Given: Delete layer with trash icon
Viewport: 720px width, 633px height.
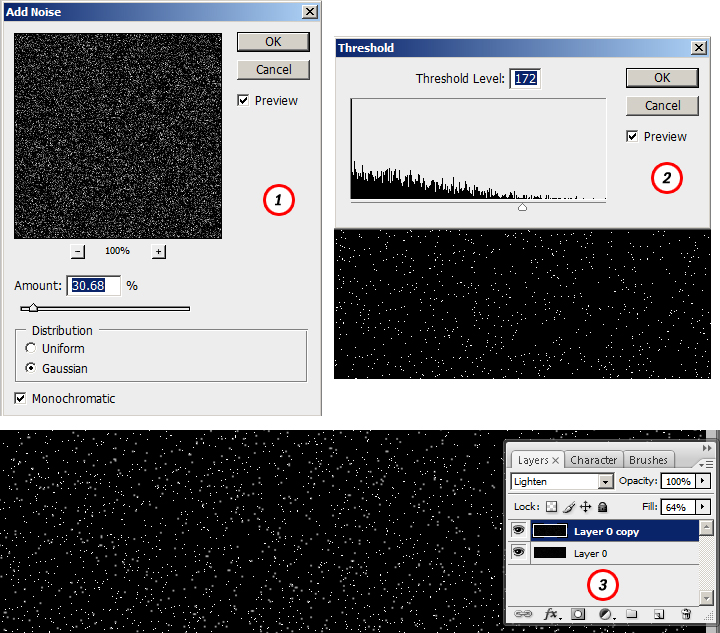Looking at the screenshot, I should [686, 614].
